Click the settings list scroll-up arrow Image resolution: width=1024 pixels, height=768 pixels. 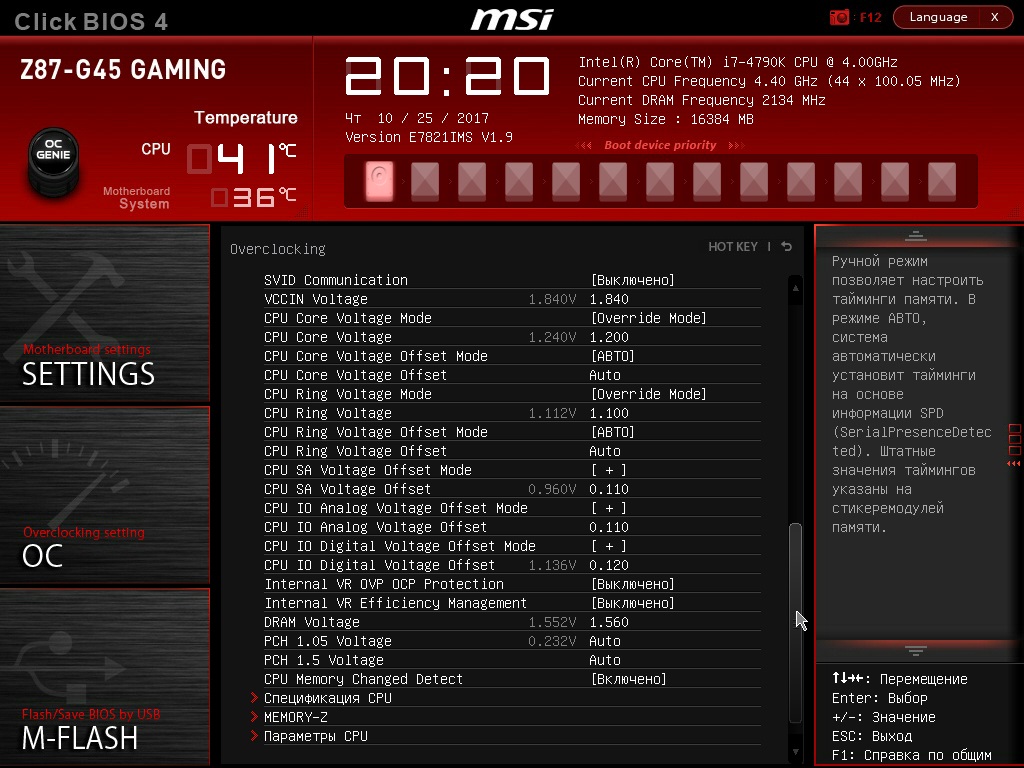pos(795,287)
